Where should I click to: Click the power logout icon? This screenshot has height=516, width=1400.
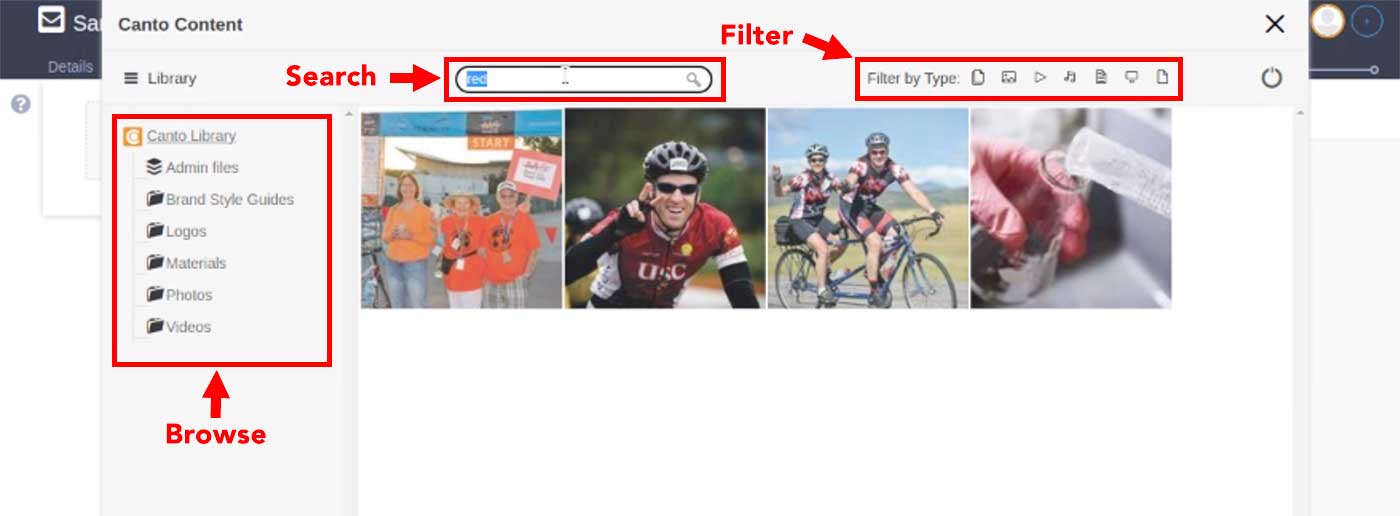[x=1271, y=78]
